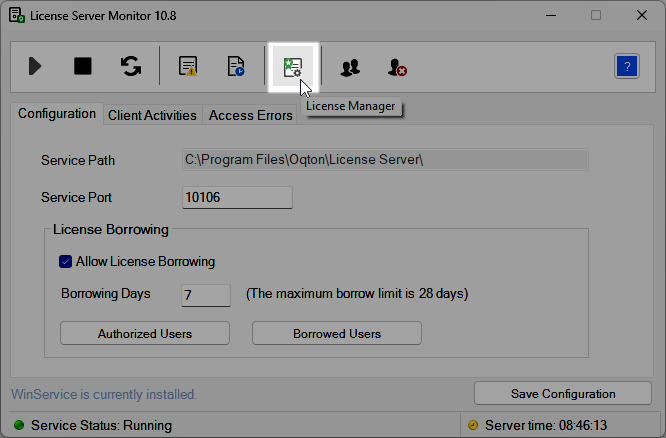Click the document icon with blue badge
Viewport: 666px width, 438px height.
(236, 67)
